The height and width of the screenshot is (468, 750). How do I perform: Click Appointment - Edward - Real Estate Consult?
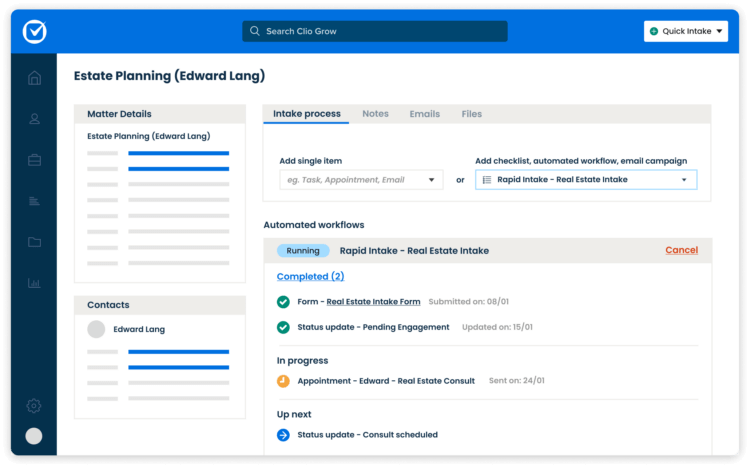(386, 381)
